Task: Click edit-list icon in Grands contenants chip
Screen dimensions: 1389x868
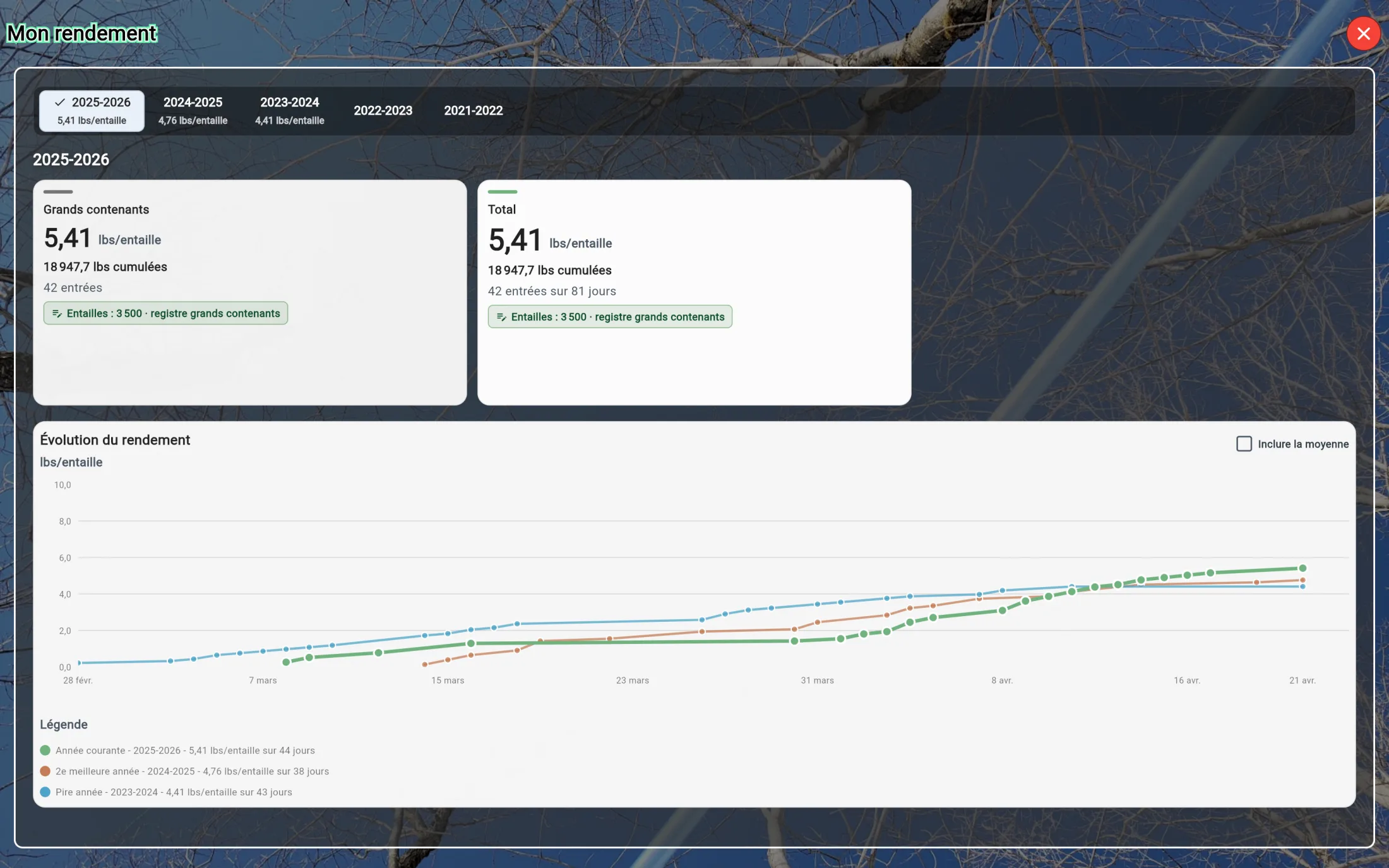Action: 57,314
